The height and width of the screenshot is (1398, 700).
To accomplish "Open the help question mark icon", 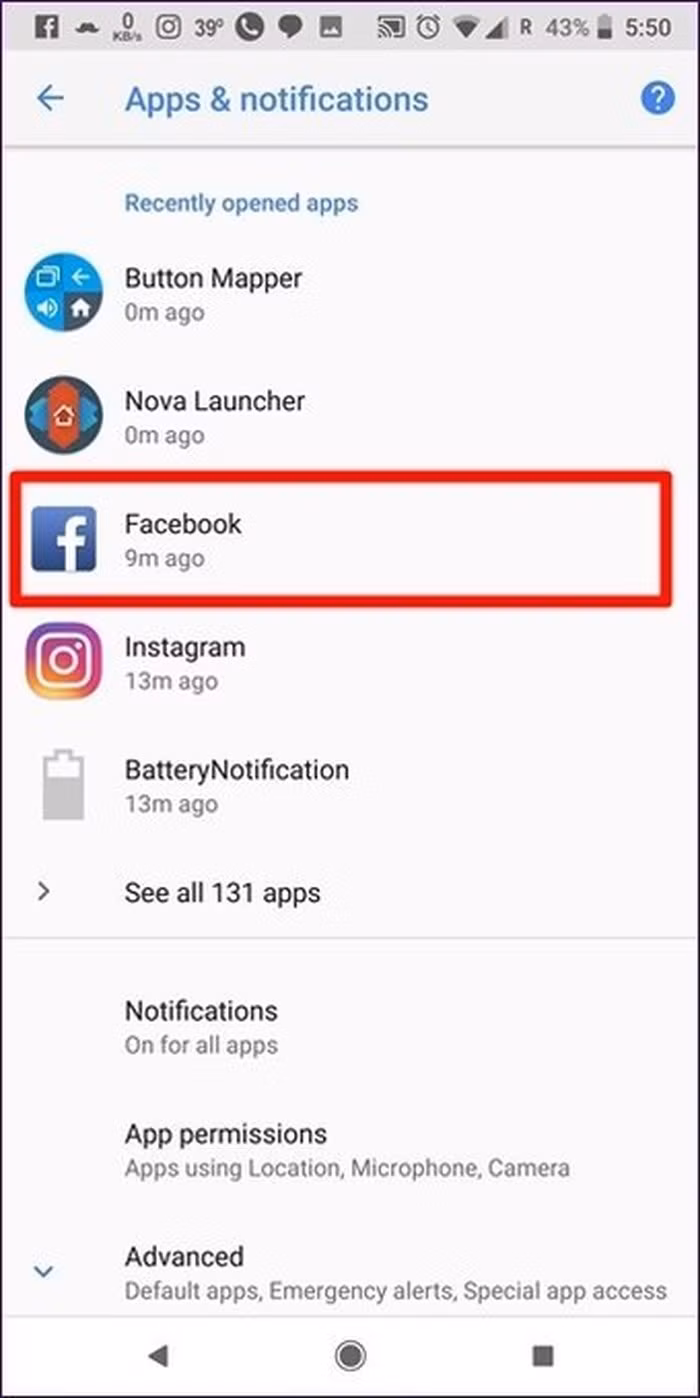I will click(x=657, y=98).
